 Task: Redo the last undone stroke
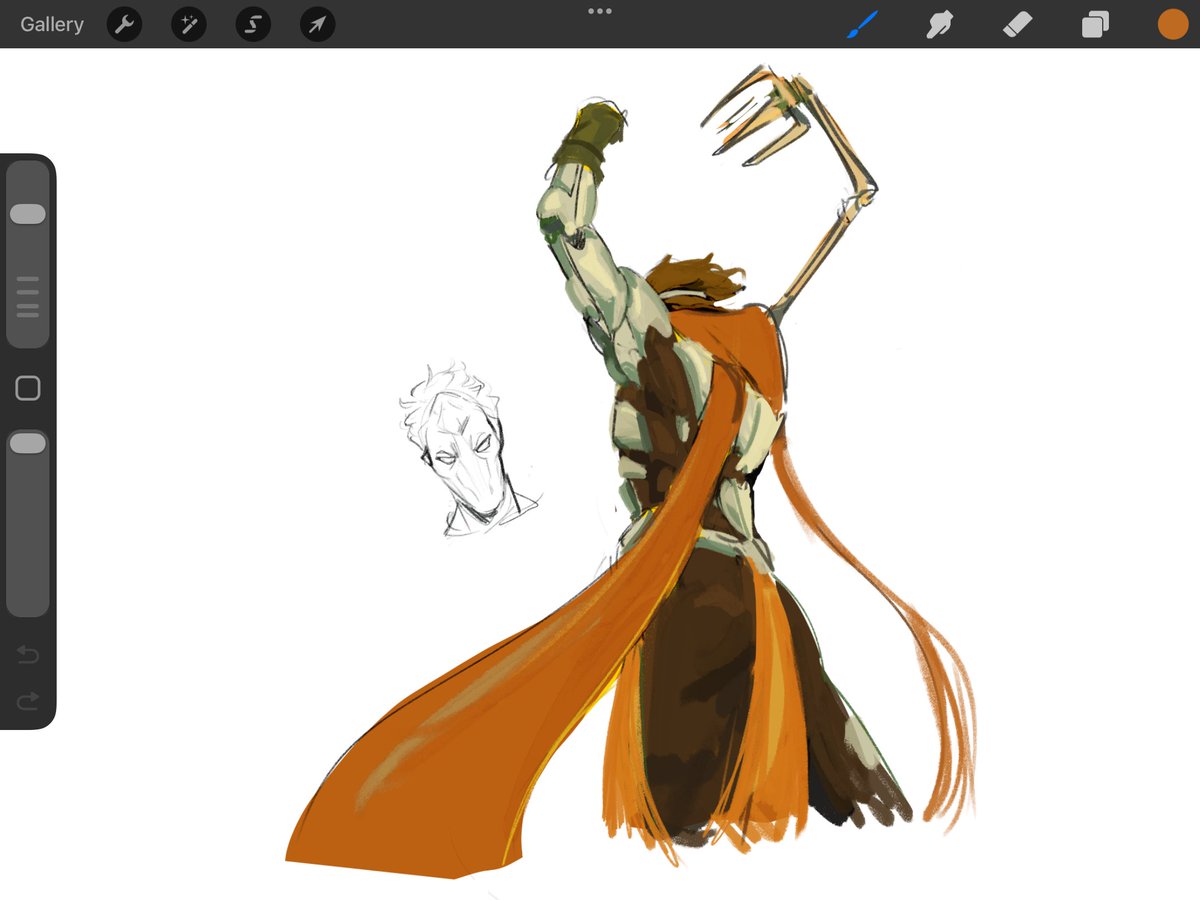click(28, 700)
